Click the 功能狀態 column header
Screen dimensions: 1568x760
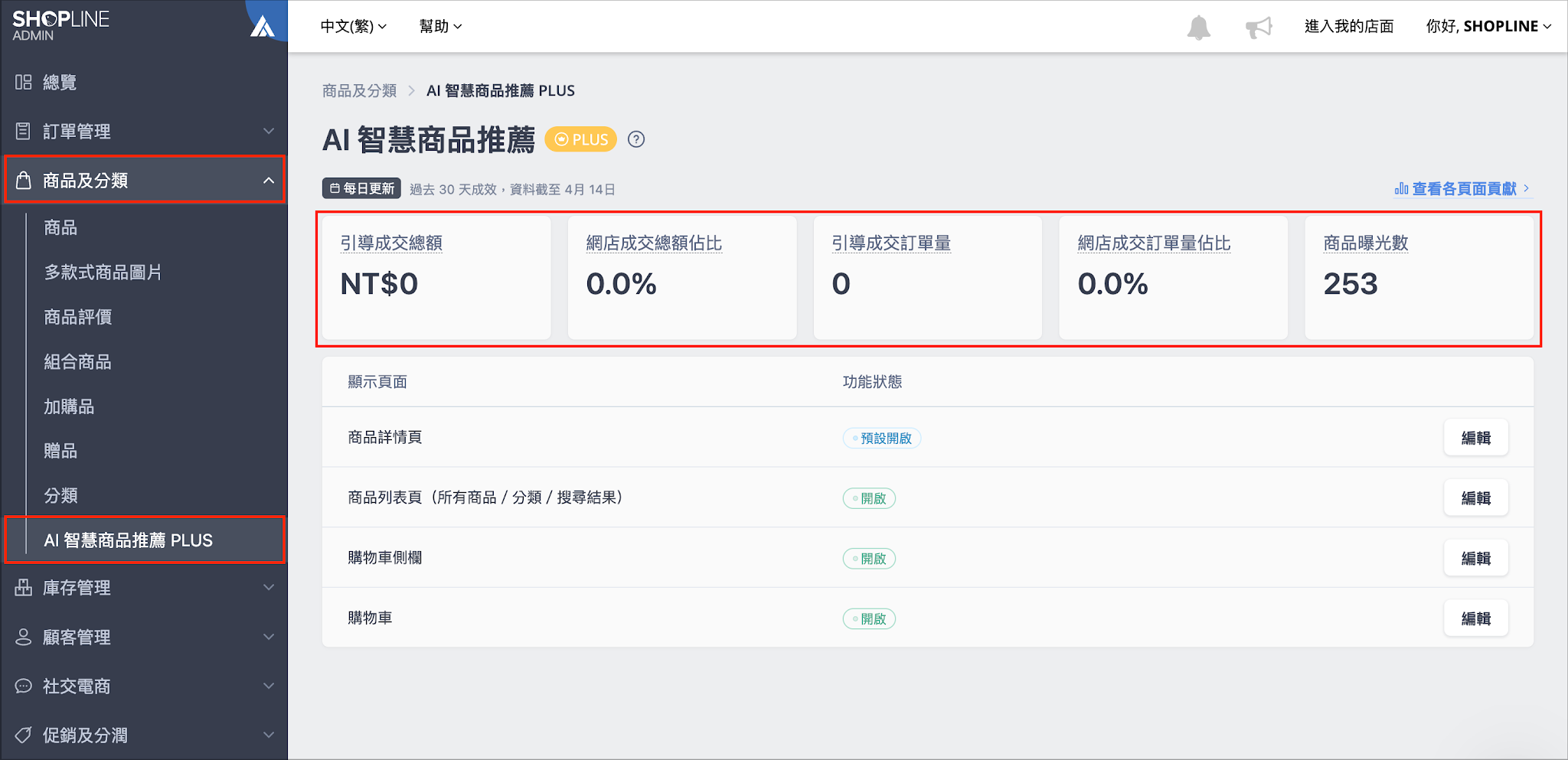tap(872, 382)
